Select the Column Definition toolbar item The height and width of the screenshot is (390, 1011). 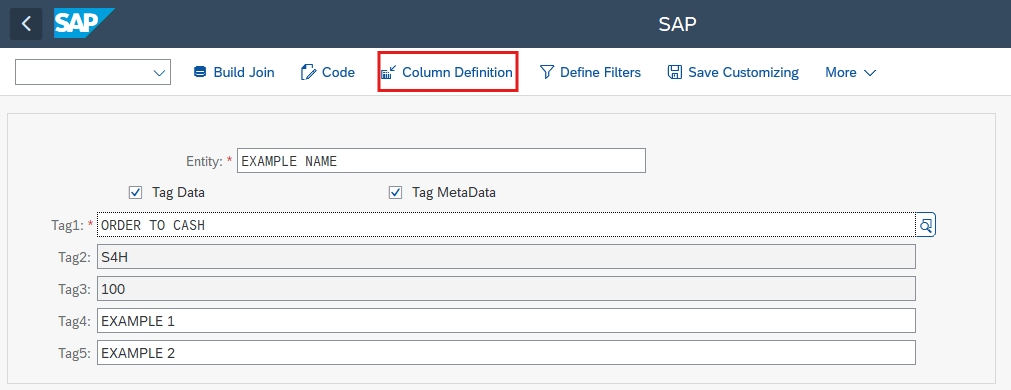(x=447, y=72)
